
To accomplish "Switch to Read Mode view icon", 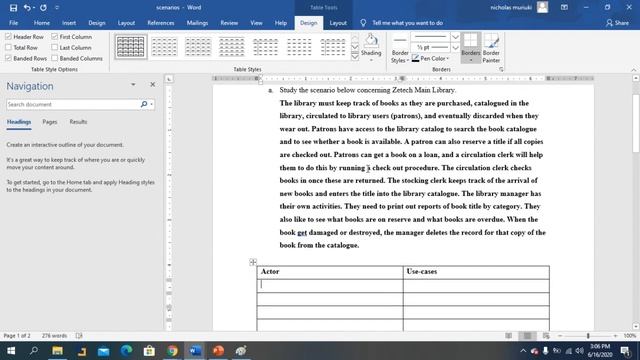I will coord(509,336).
